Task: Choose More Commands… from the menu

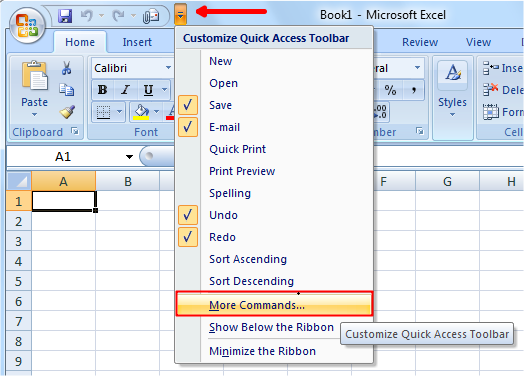Action: click(274, 304)
